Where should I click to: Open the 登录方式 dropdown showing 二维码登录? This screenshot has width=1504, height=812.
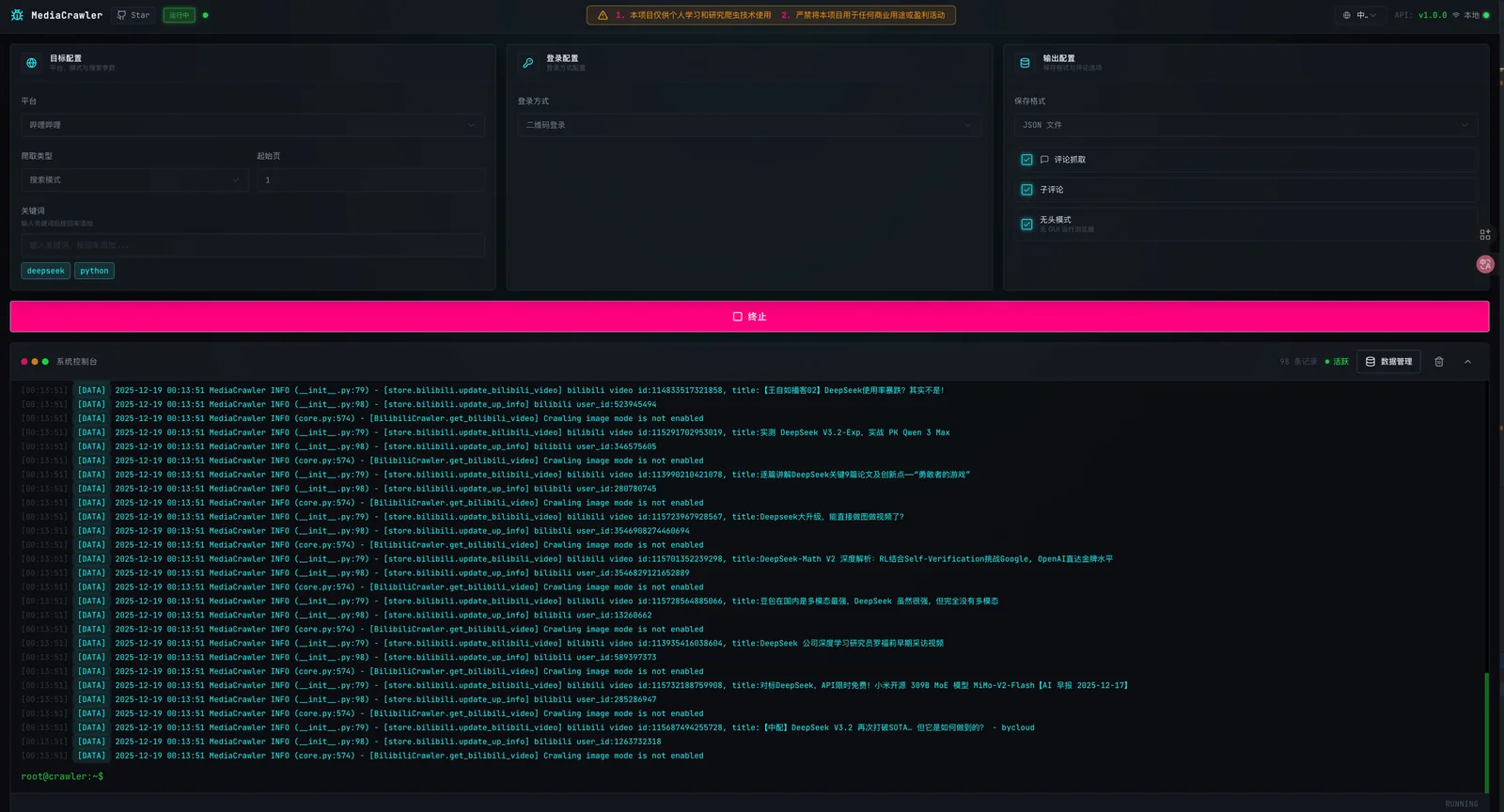749,125
